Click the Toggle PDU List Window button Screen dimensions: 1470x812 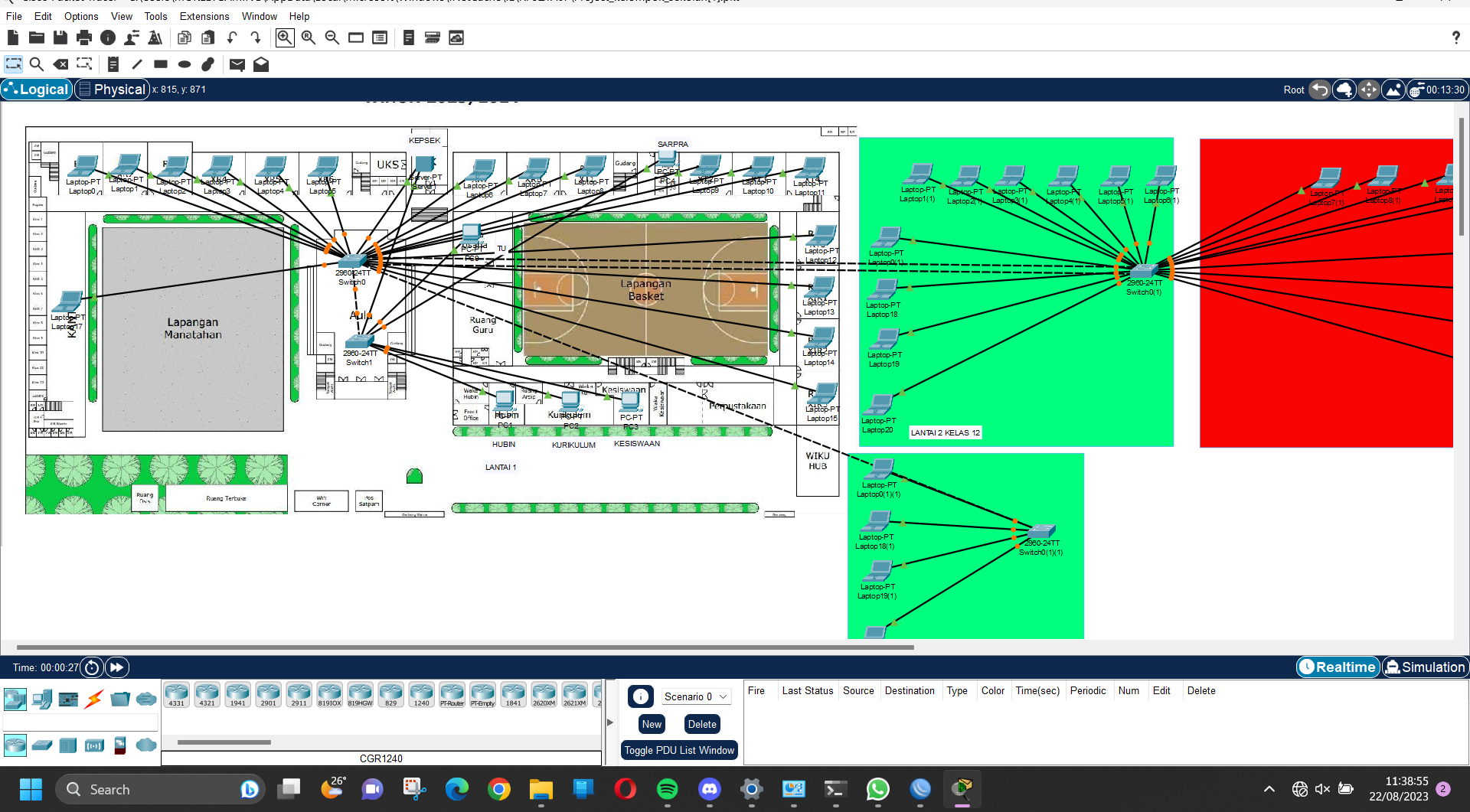click(x=678, y=750)
